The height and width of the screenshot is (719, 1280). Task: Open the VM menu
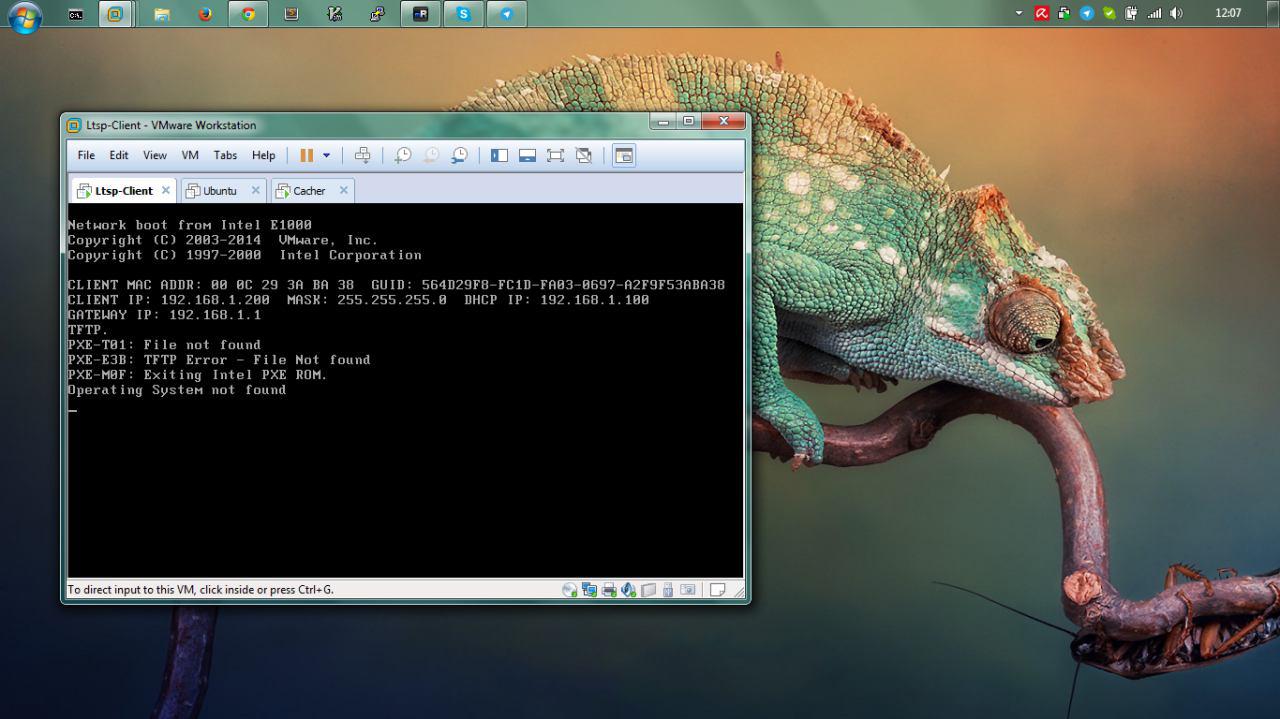(190, 155)
